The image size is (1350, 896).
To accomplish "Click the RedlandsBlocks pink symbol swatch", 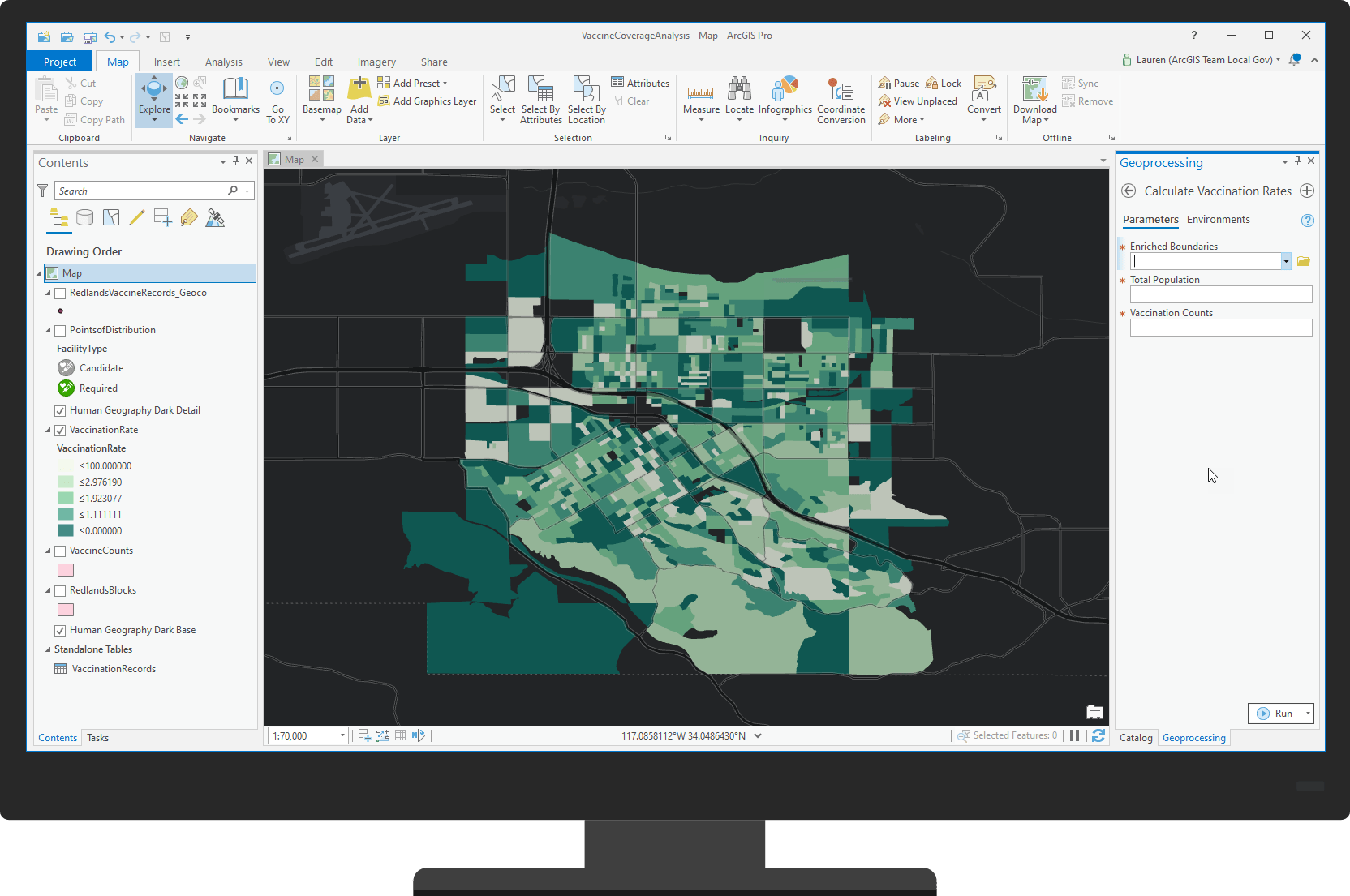I will tap(66, 610).
